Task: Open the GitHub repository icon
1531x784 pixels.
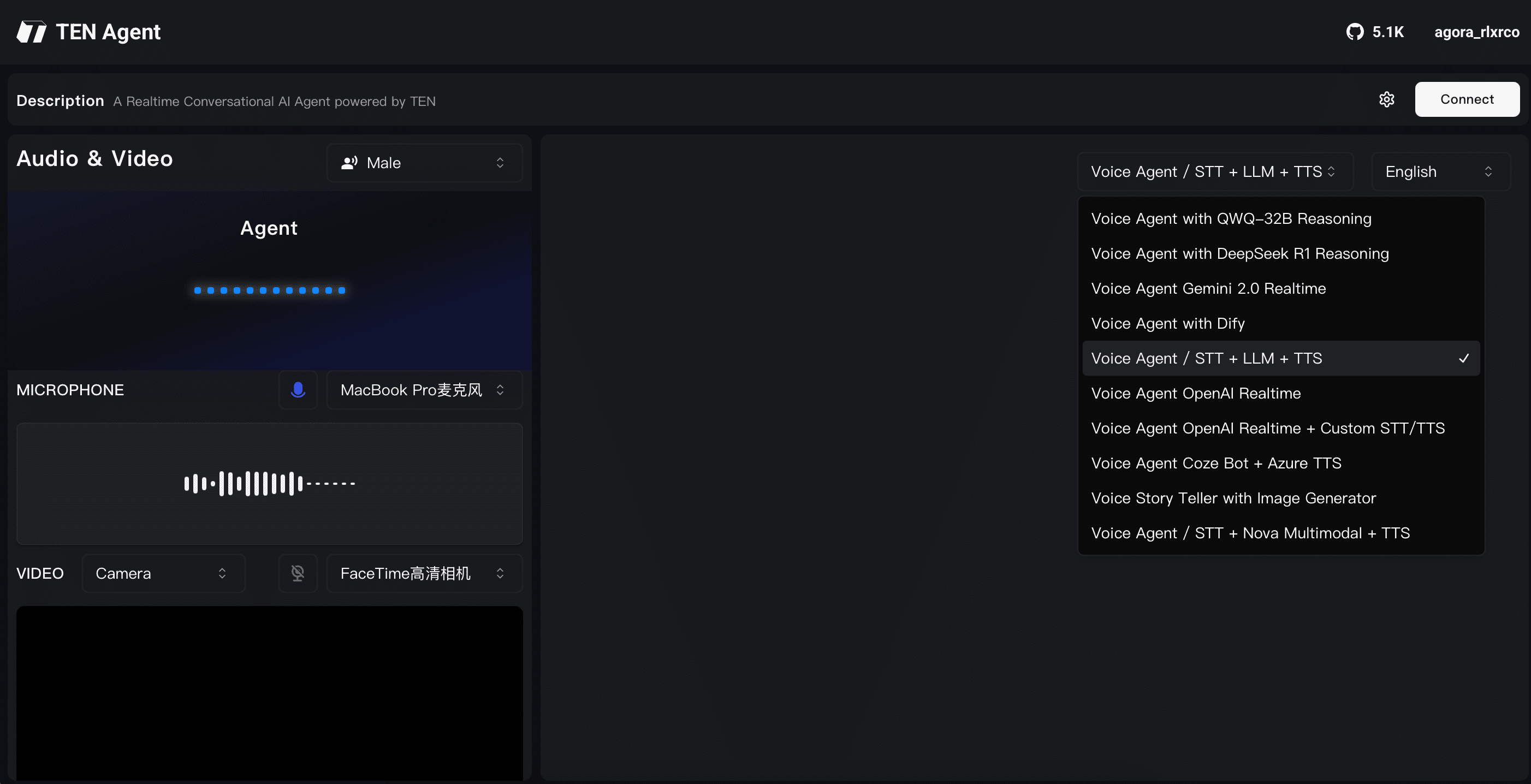Action: 1355,32
